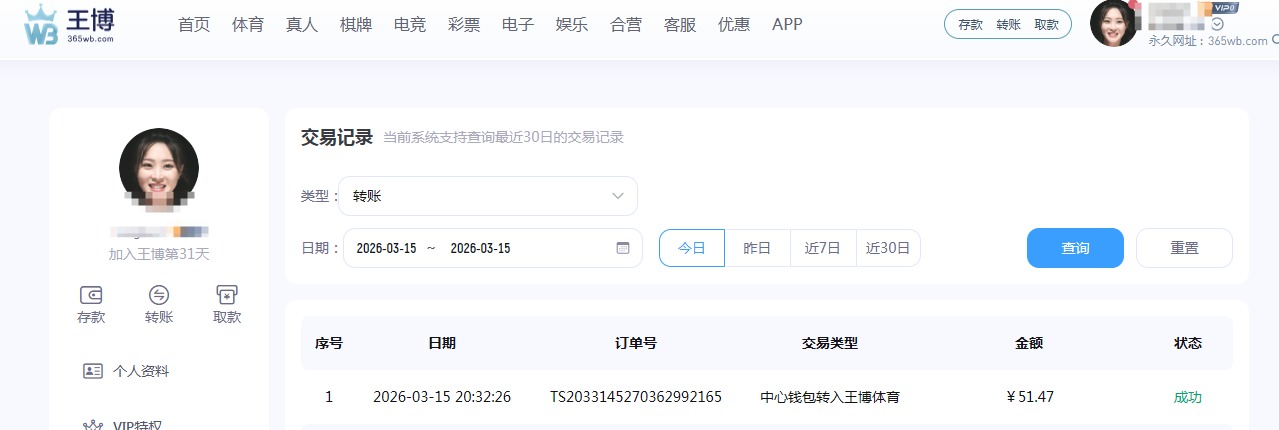The width and height of the screenshot is (1279, 430).
Task: Click the 2026-03-15 20:32:26 timestamp cell
Action: tap(442, 397)
